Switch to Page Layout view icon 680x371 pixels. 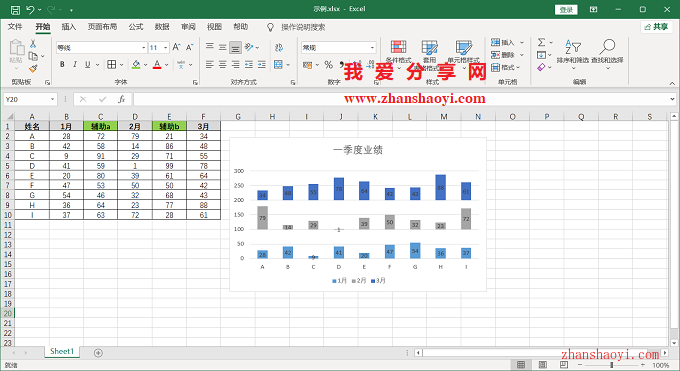[x=543, y=365]
